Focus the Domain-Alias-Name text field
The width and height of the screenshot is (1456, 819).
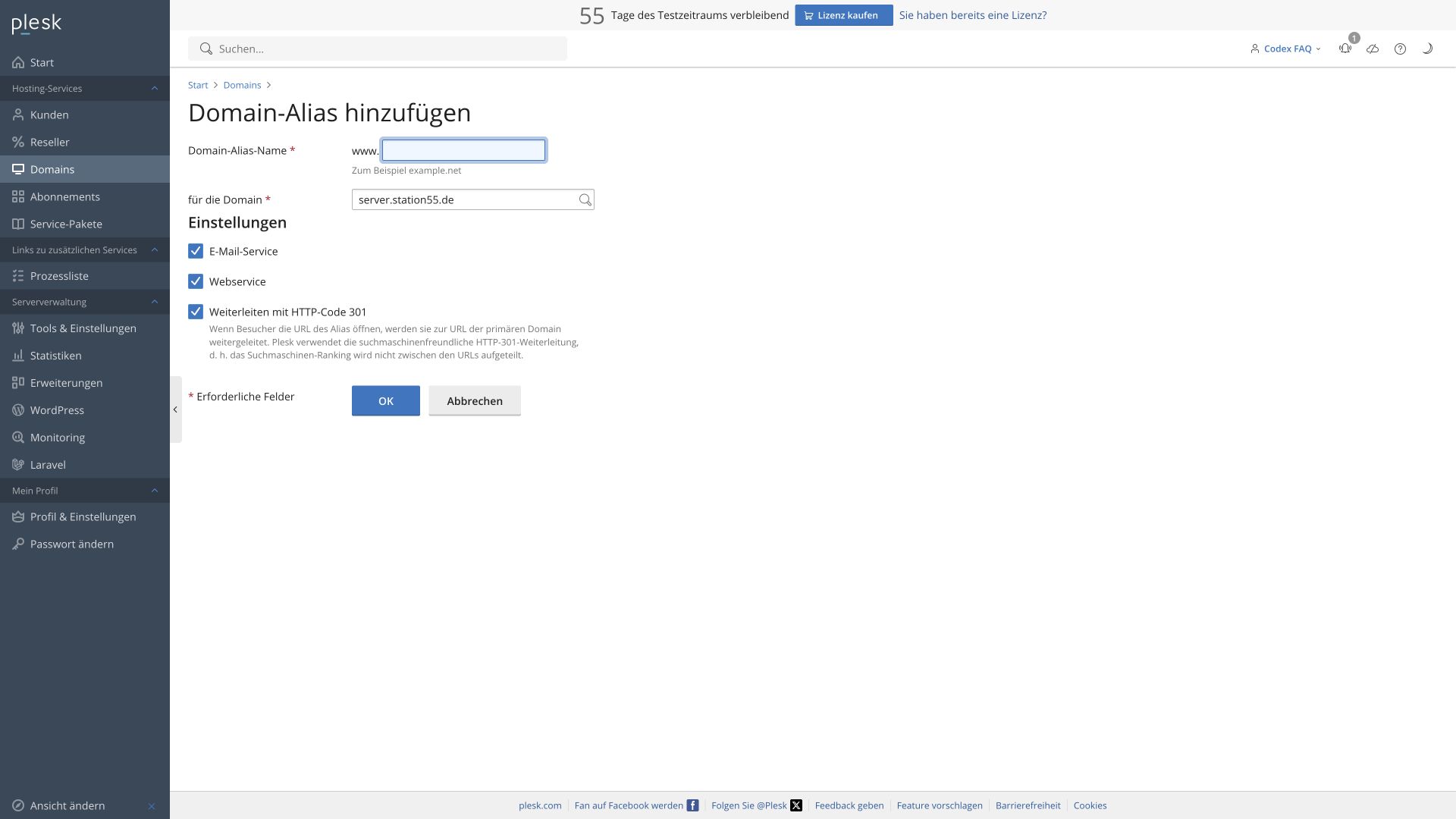coord(463,150)
